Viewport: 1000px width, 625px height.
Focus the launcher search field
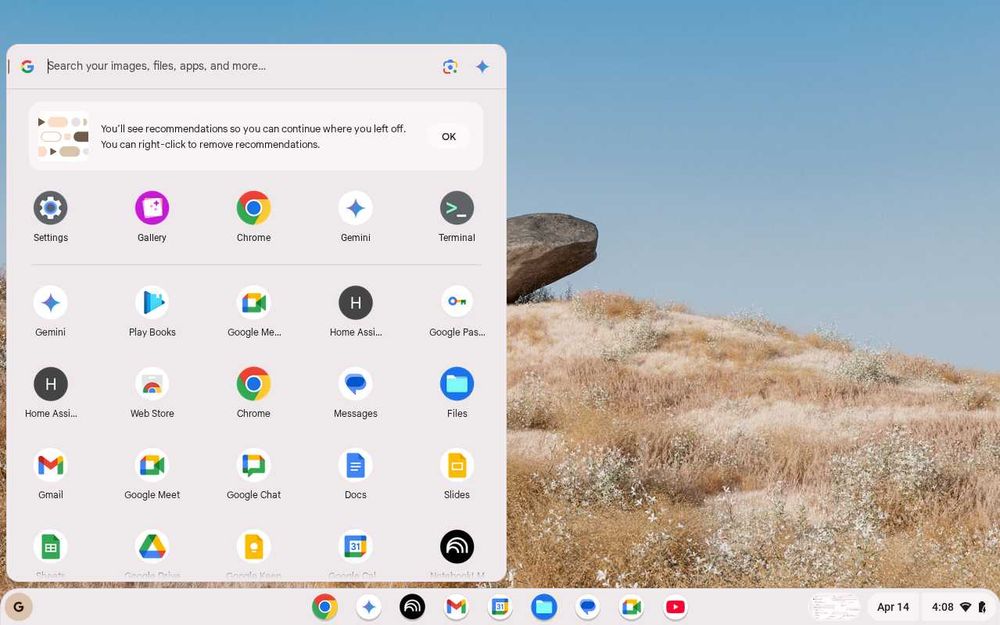239,66
